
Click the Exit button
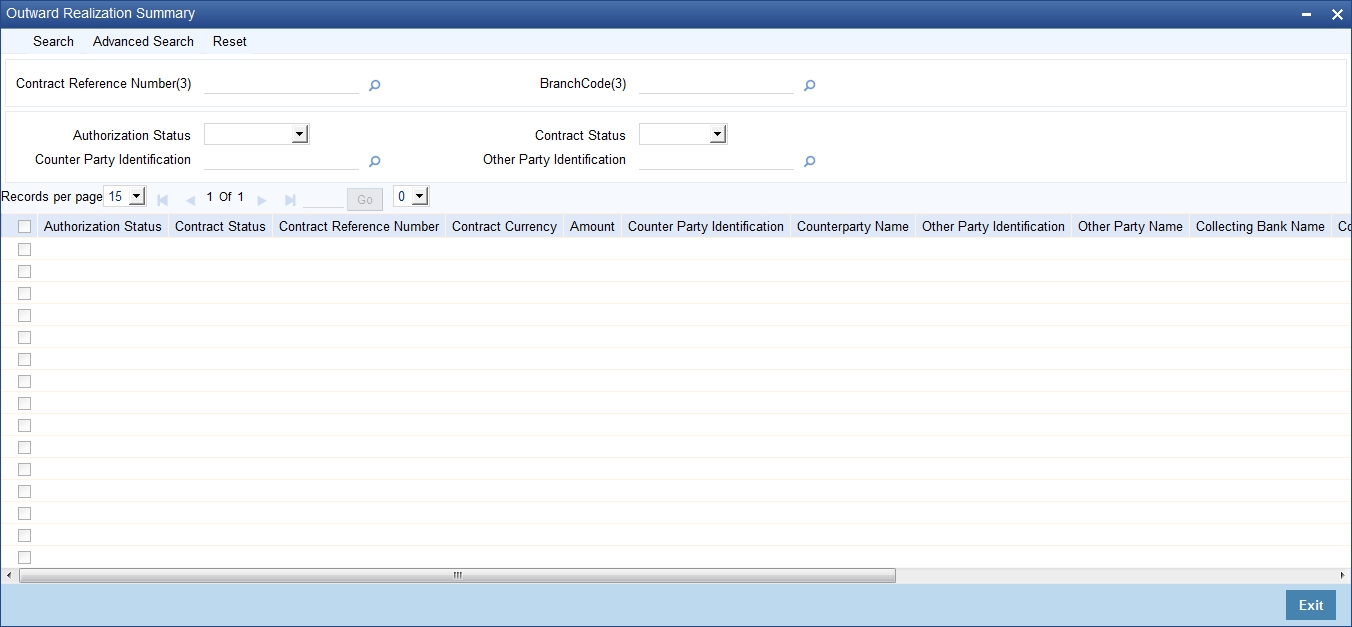tap(1311, 605)
